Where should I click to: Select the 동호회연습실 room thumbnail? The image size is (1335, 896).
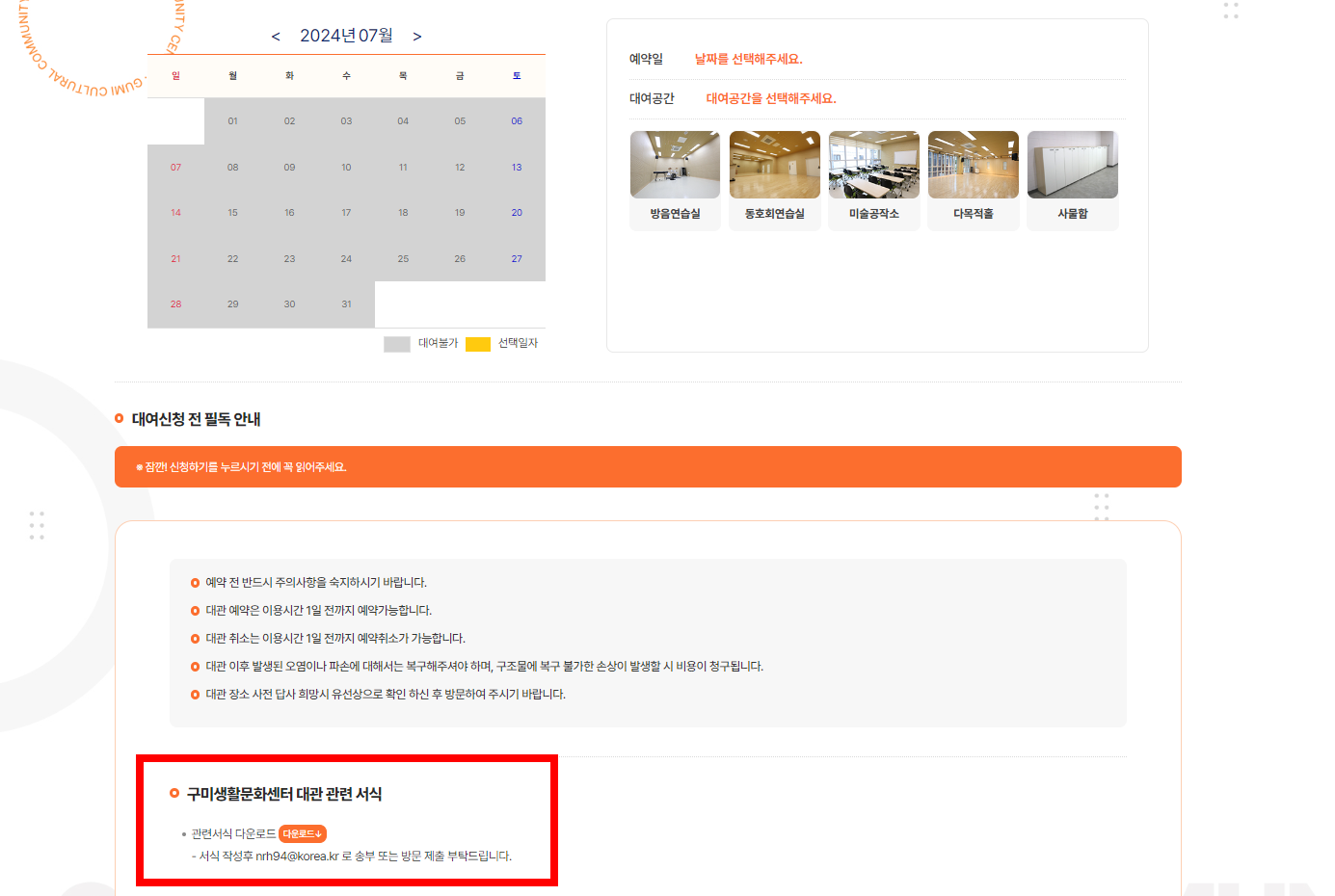(775, 165)
